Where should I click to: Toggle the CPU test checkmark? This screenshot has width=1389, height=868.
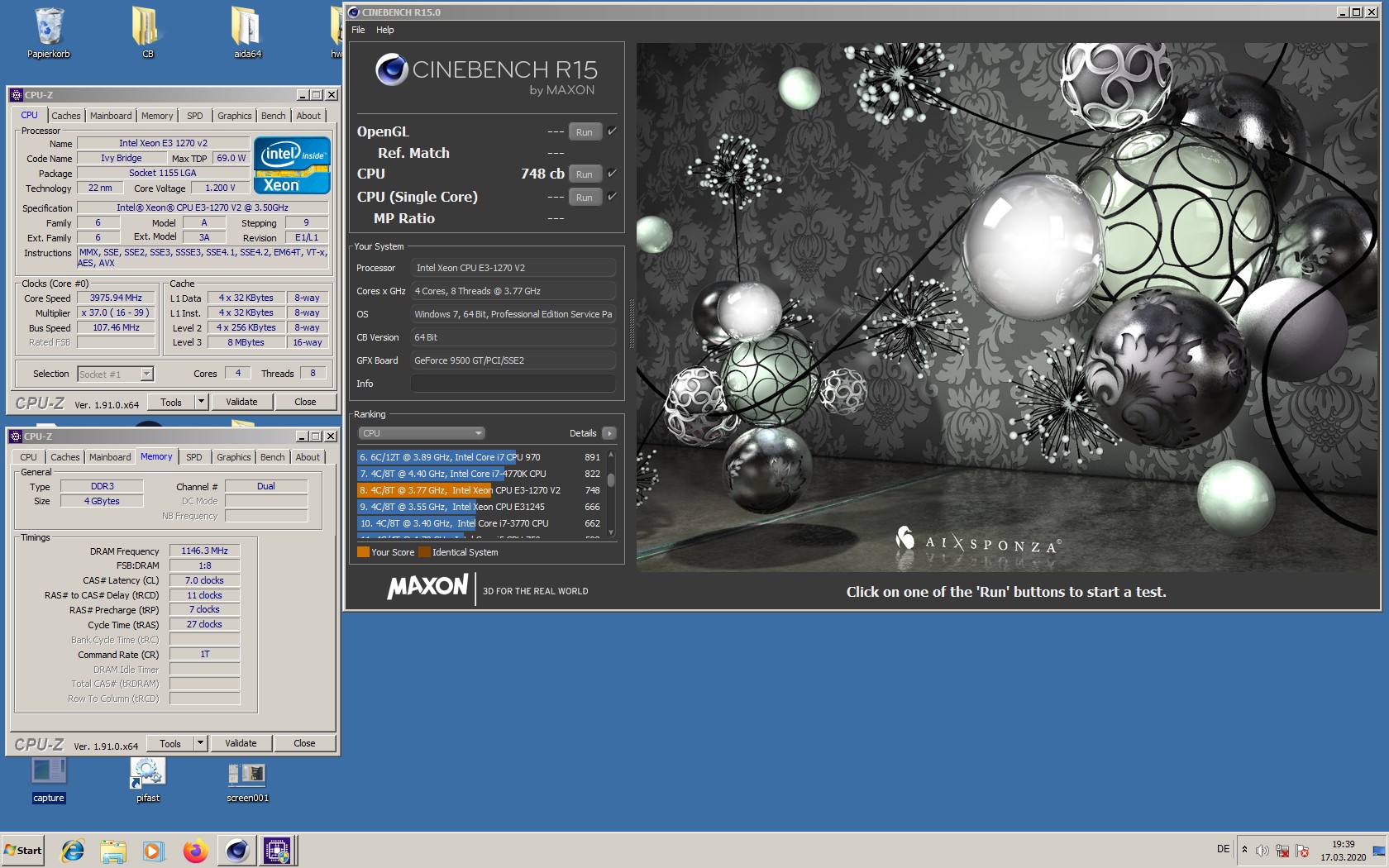coord(612,173)
